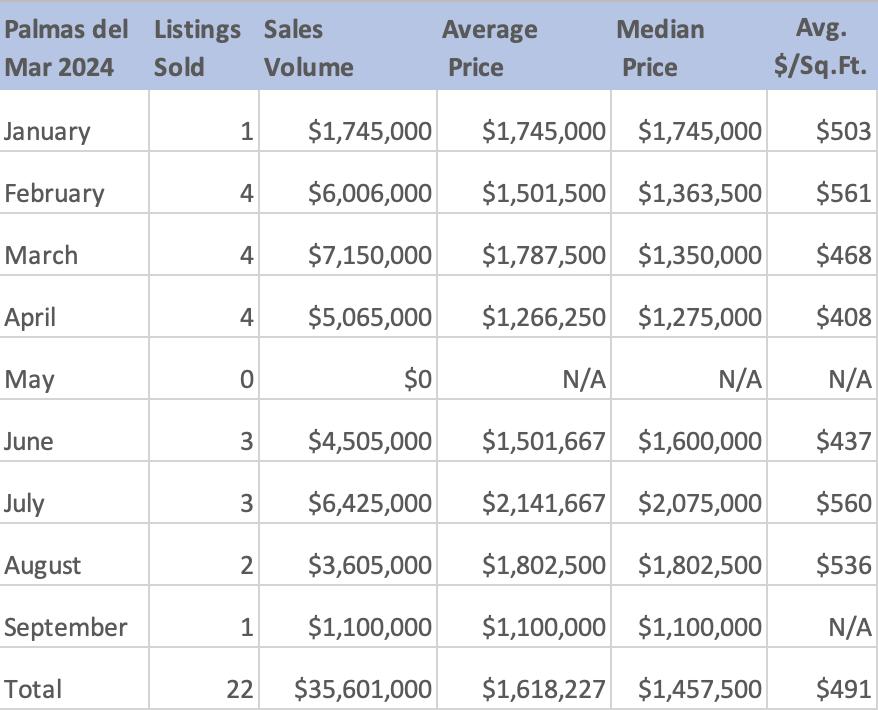This screenshot has height=710, width=878.
Task: Select the Median Price column header
Action: tap(660, 48)
